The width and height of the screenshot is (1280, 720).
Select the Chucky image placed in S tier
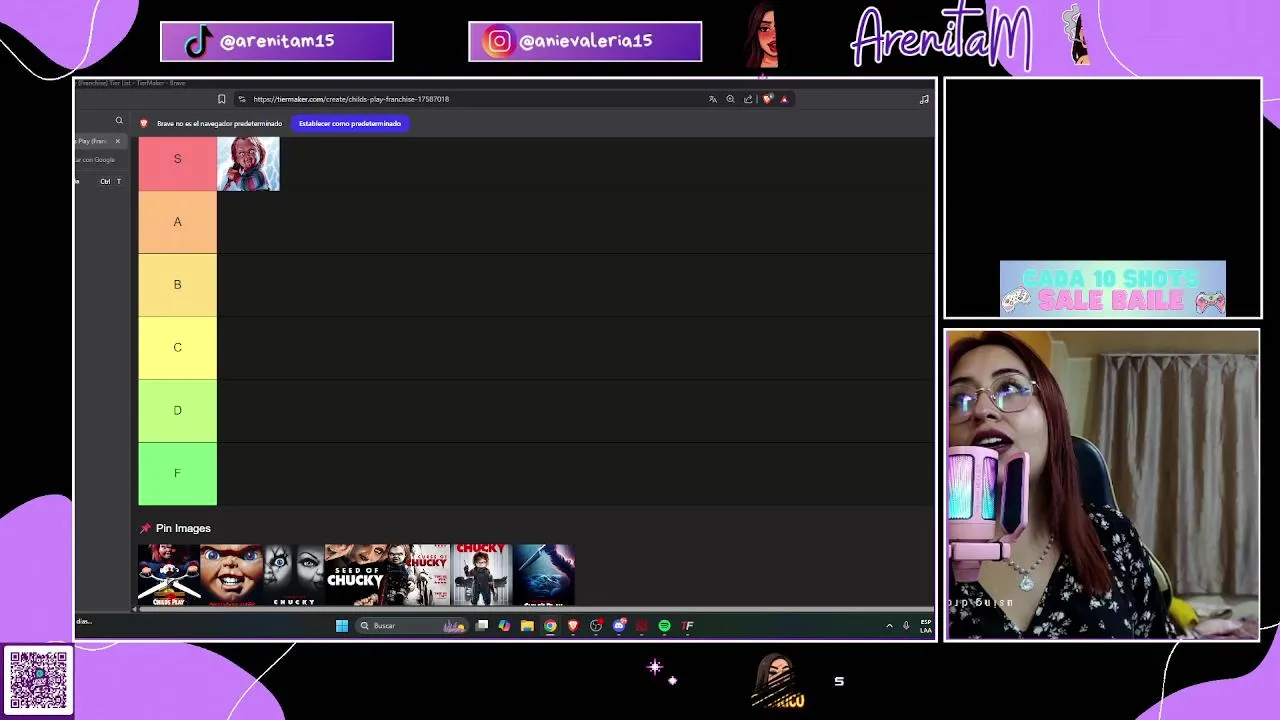248,164
